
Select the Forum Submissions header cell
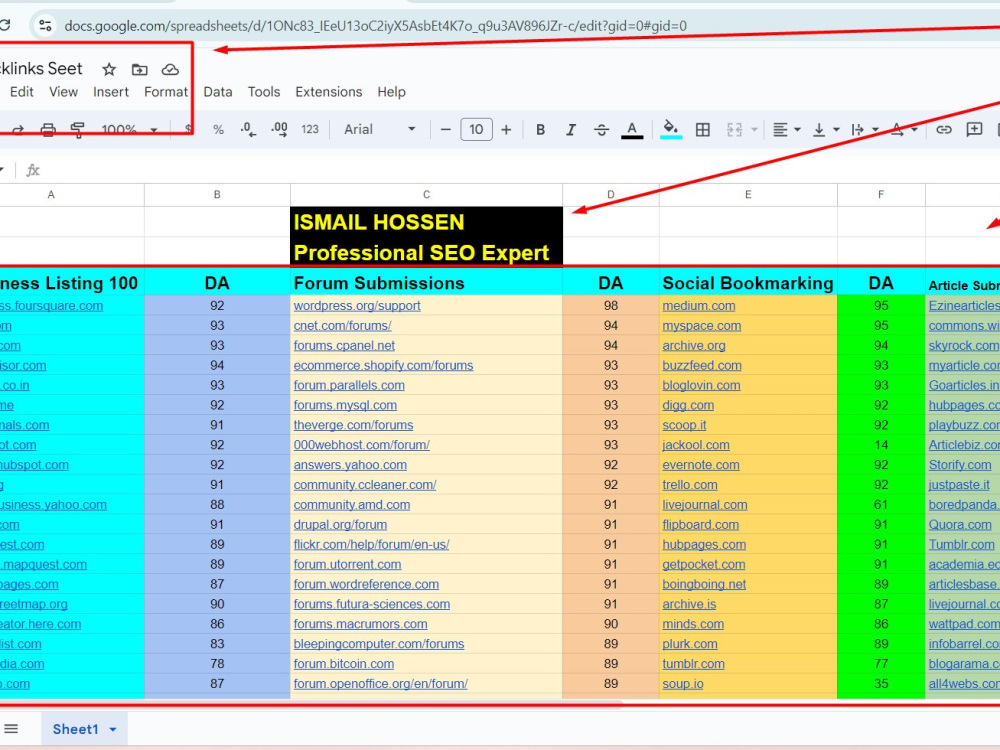(x=427, y=283)
